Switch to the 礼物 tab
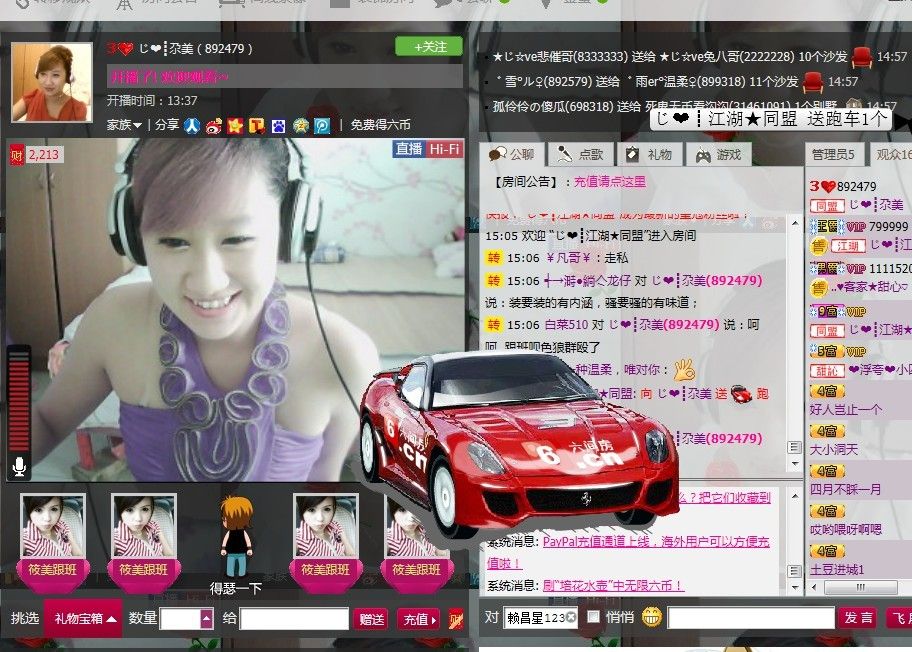 click(648, 155)
